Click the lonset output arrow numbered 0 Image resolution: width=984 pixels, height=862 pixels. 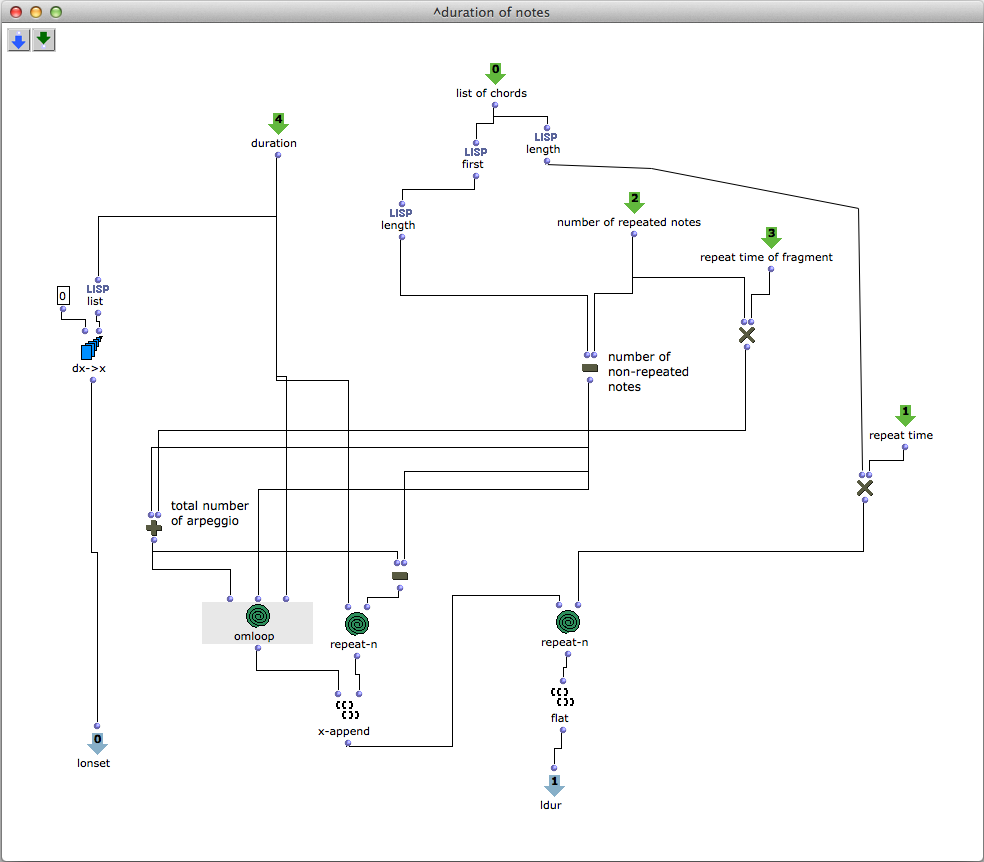point(97,743)
